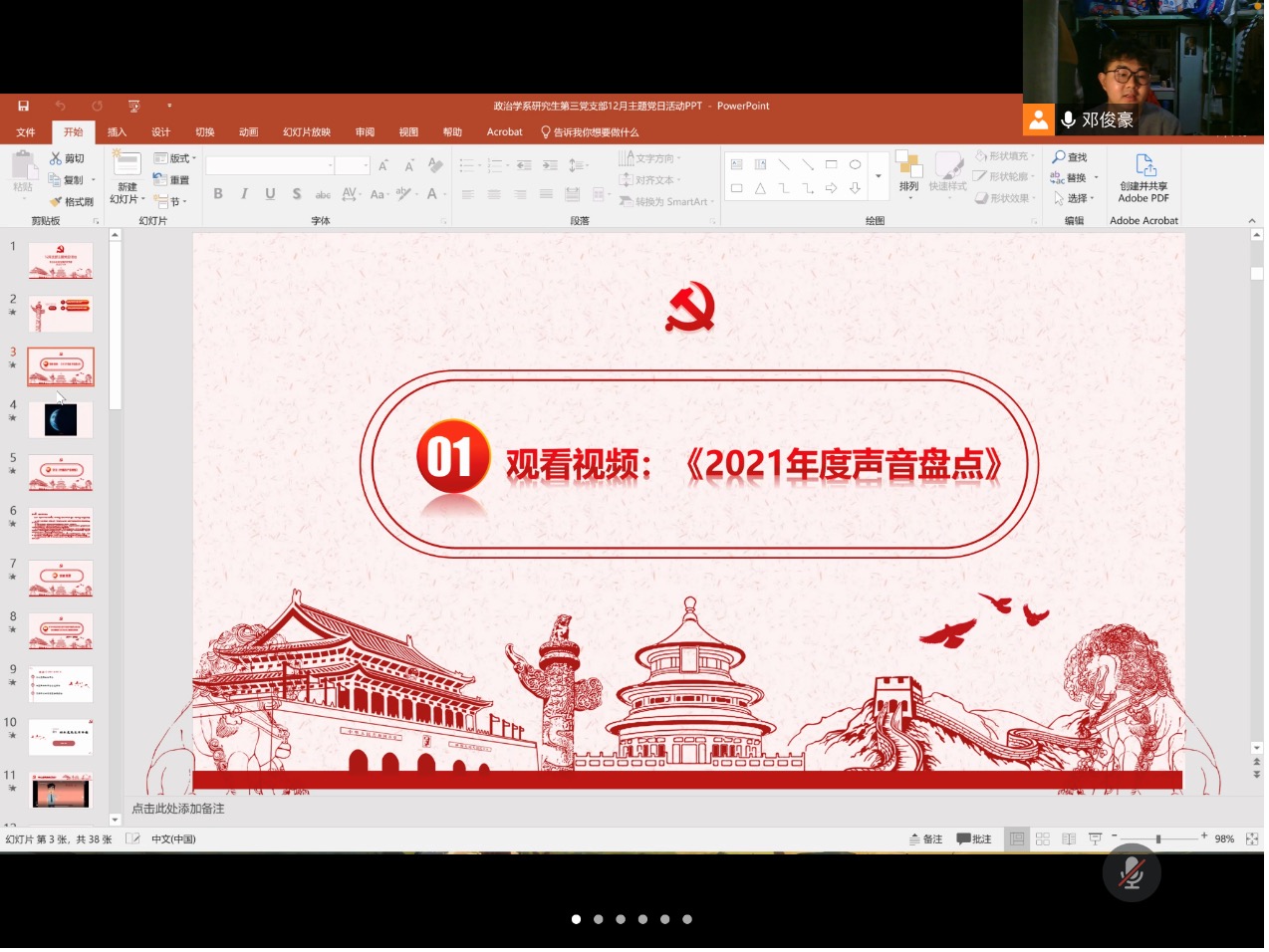Switch to the 切换 Transitions tab
Screen dimensions: 1269x952
tap(205, 132)
